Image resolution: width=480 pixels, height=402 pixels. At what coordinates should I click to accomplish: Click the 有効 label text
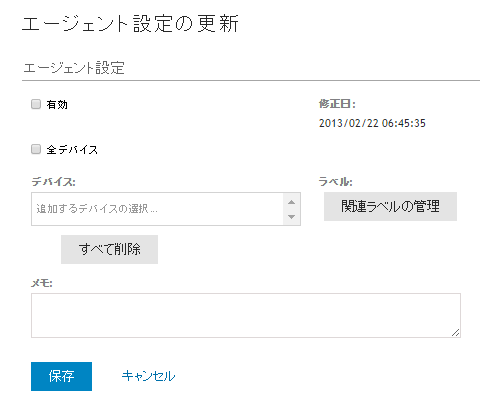[57, 105]
